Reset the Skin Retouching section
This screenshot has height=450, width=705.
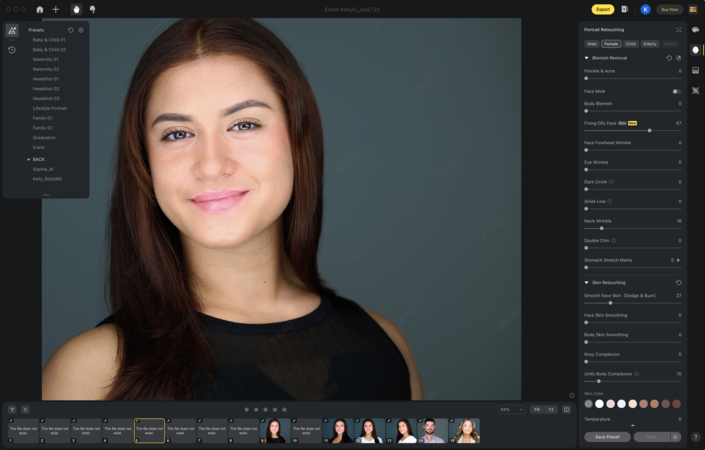click(678, 283)
